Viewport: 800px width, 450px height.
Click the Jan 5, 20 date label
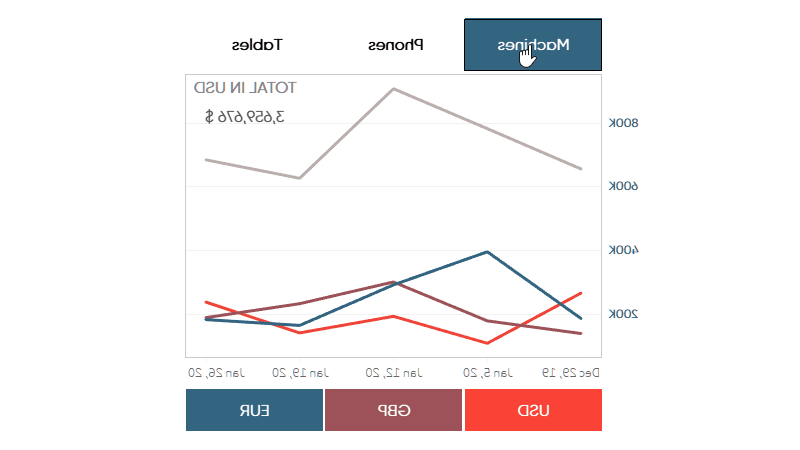click(x=487, y=372)
